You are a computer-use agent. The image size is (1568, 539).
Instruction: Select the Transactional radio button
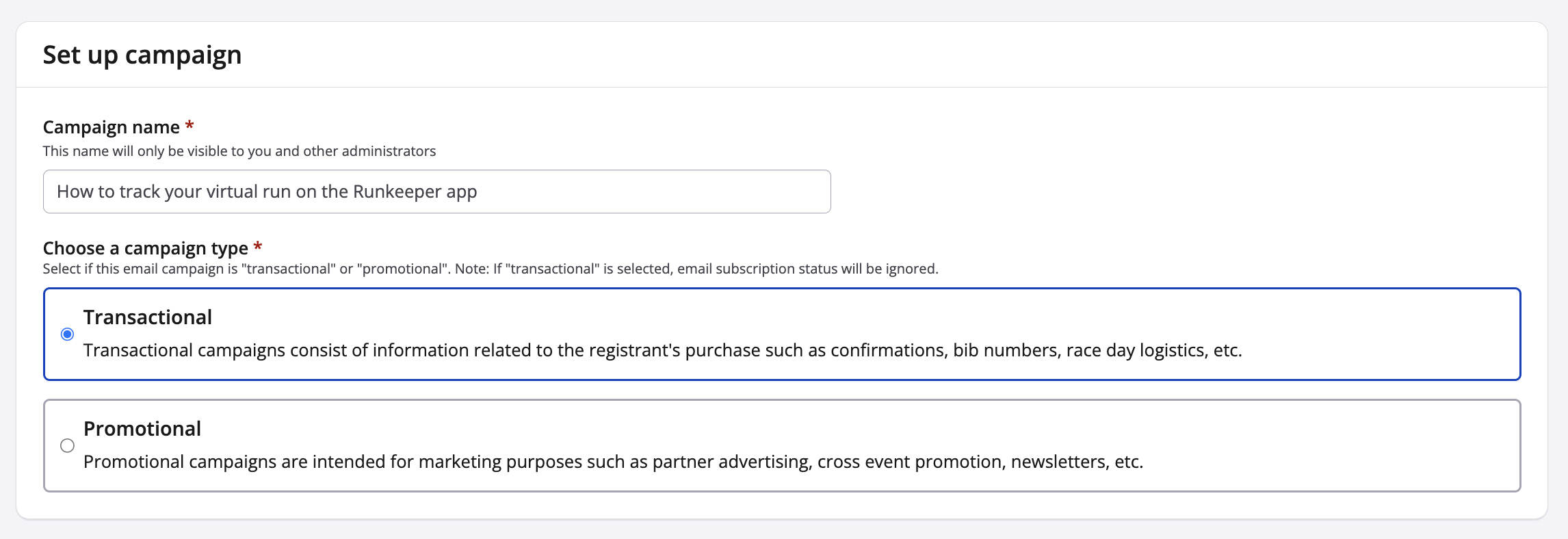67,334
